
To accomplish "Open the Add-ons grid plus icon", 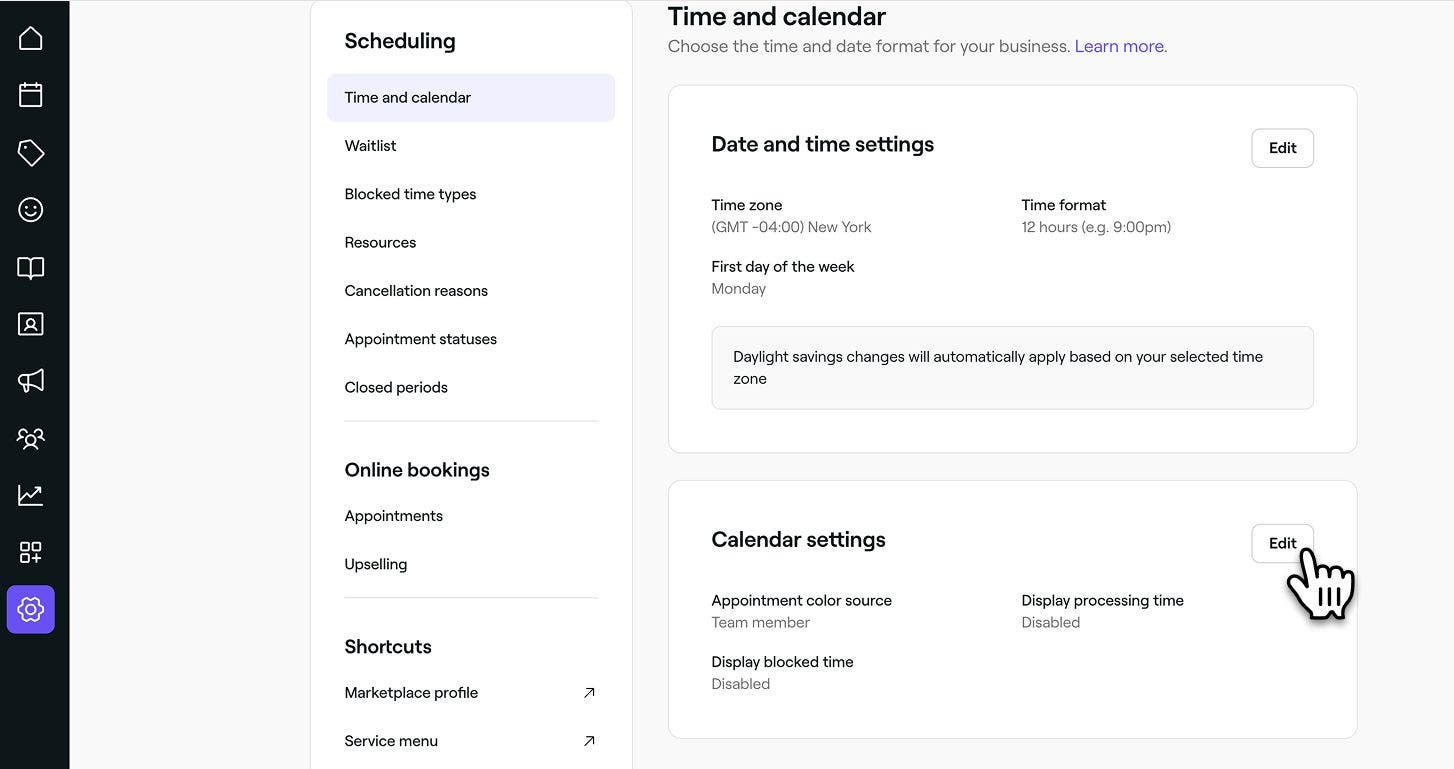I will [31, 552].
